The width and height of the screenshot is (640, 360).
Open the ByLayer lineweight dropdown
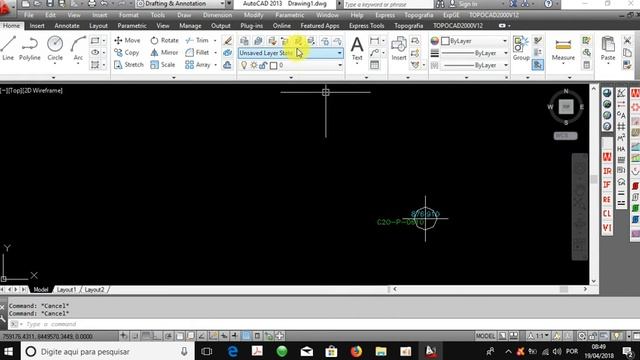pos(506,53)
